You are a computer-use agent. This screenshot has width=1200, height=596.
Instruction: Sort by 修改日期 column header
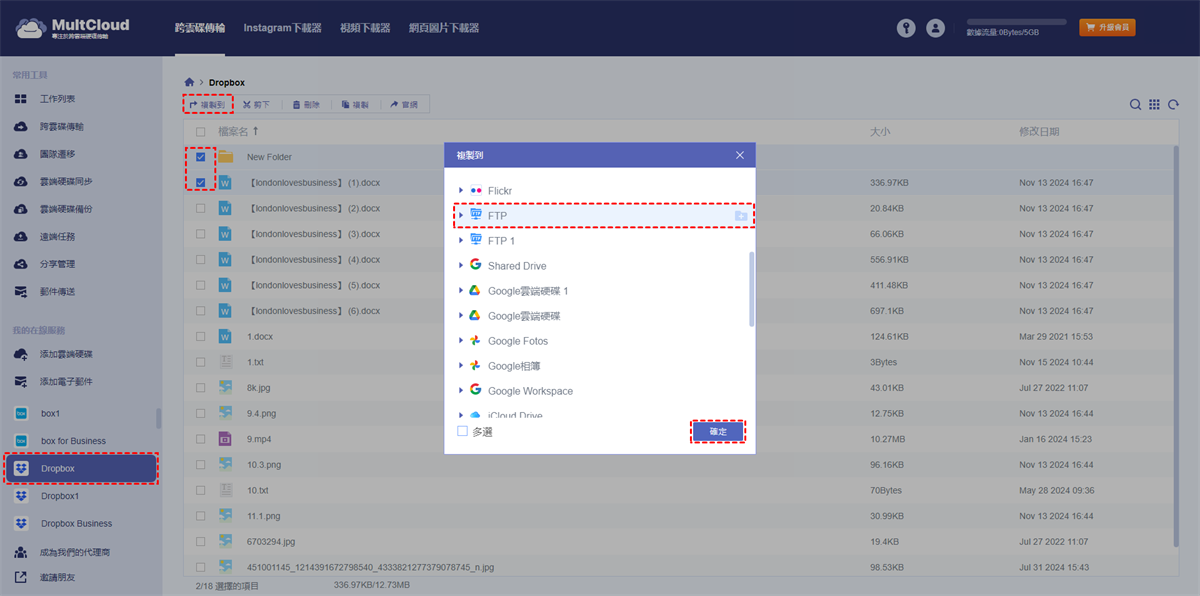(1039, 131)
